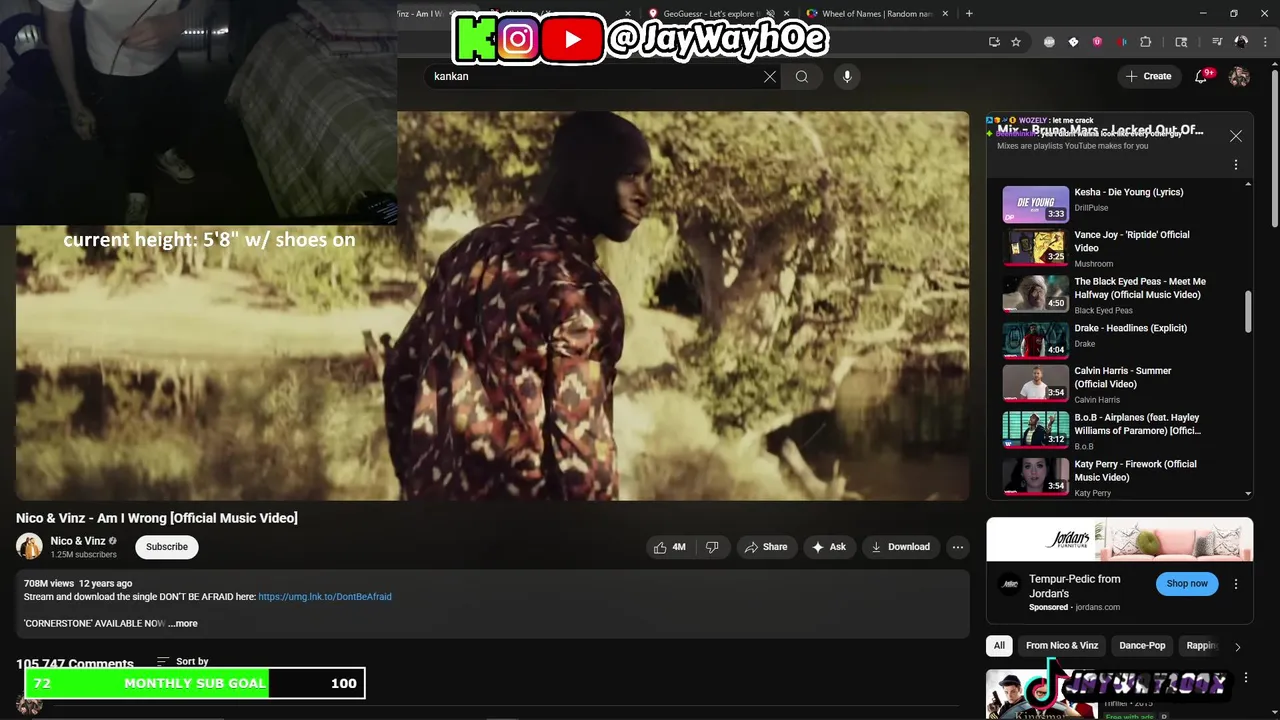Click the video player to pause

tap(492, 306)
